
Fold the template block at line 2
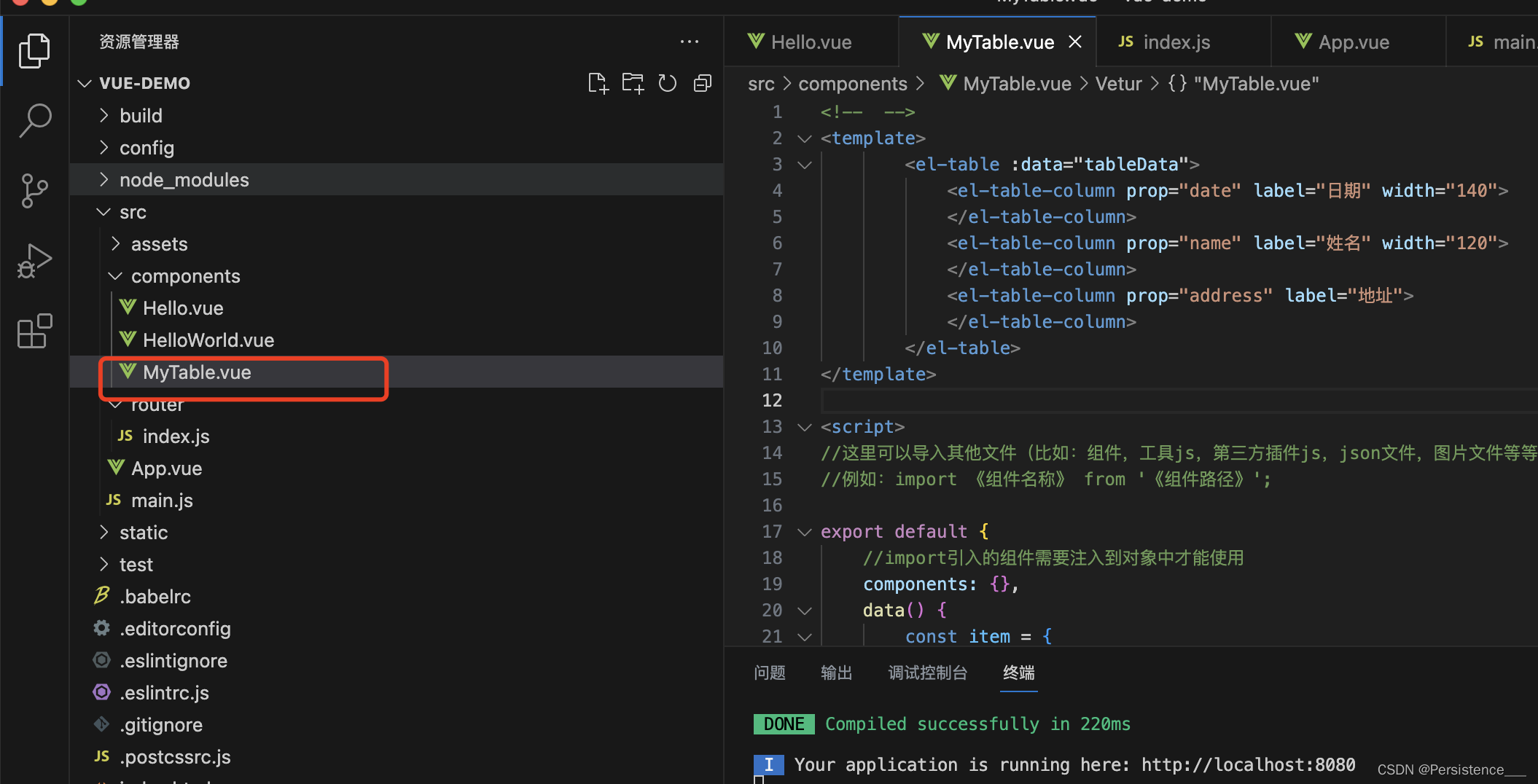804,138
